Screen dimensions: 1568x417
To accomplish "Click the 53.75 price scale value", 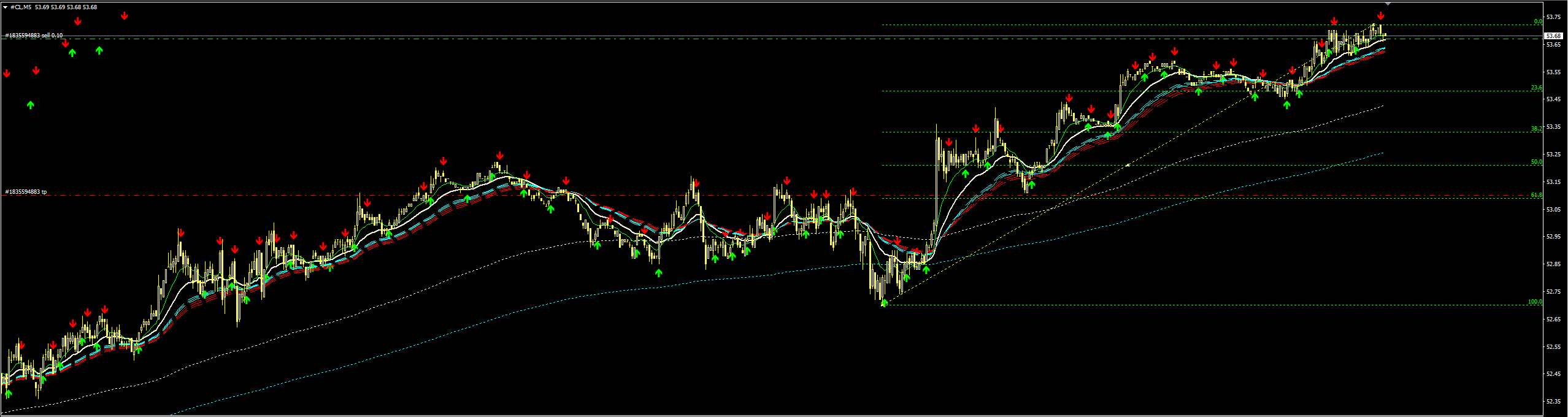I will pyautogui.click(x=1553, y=17).
